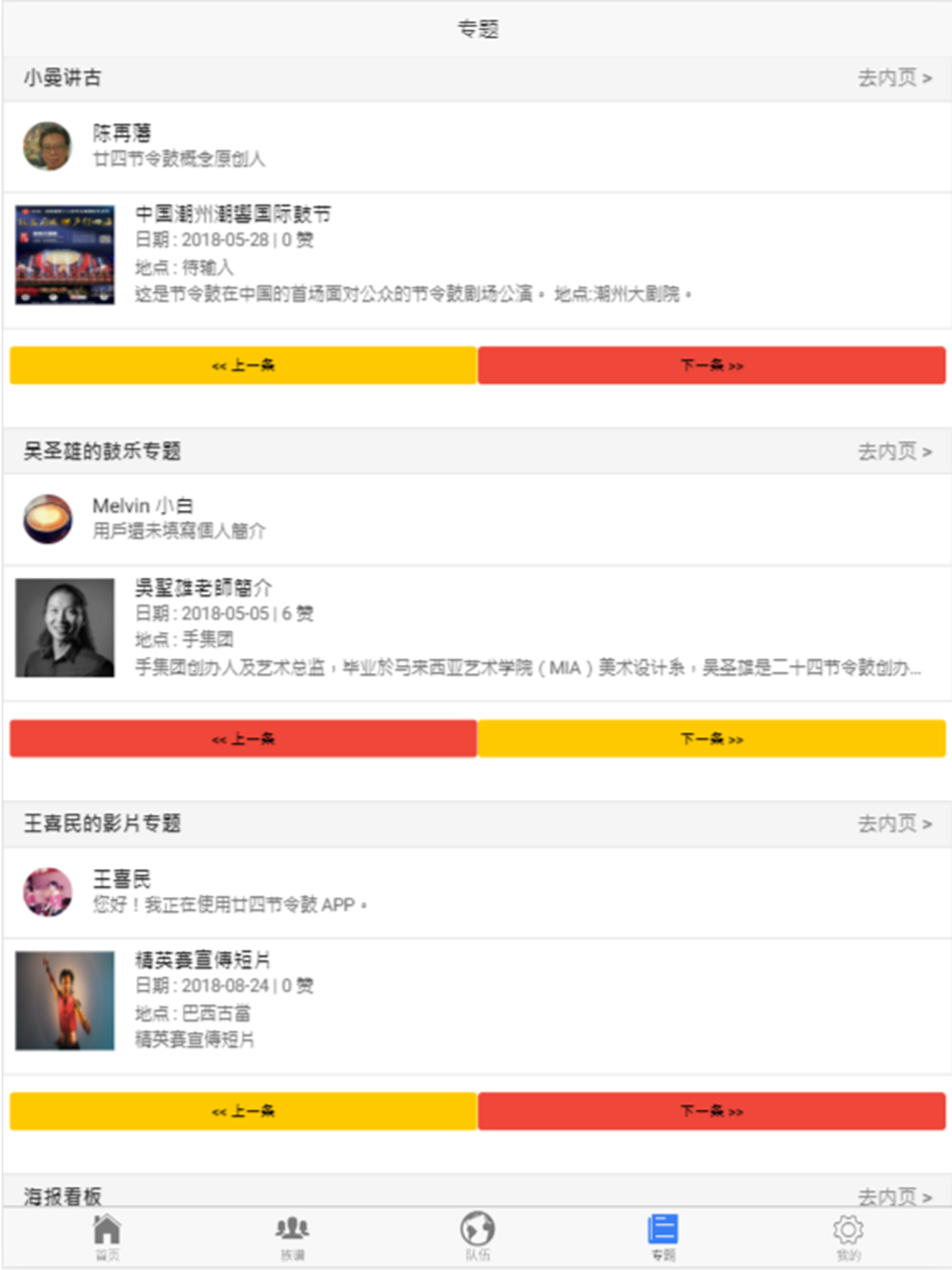Click red 下一条 button under 小曼讲古
The width and height of the screenshot is (952, 1270).
click(x=711, y=365)
